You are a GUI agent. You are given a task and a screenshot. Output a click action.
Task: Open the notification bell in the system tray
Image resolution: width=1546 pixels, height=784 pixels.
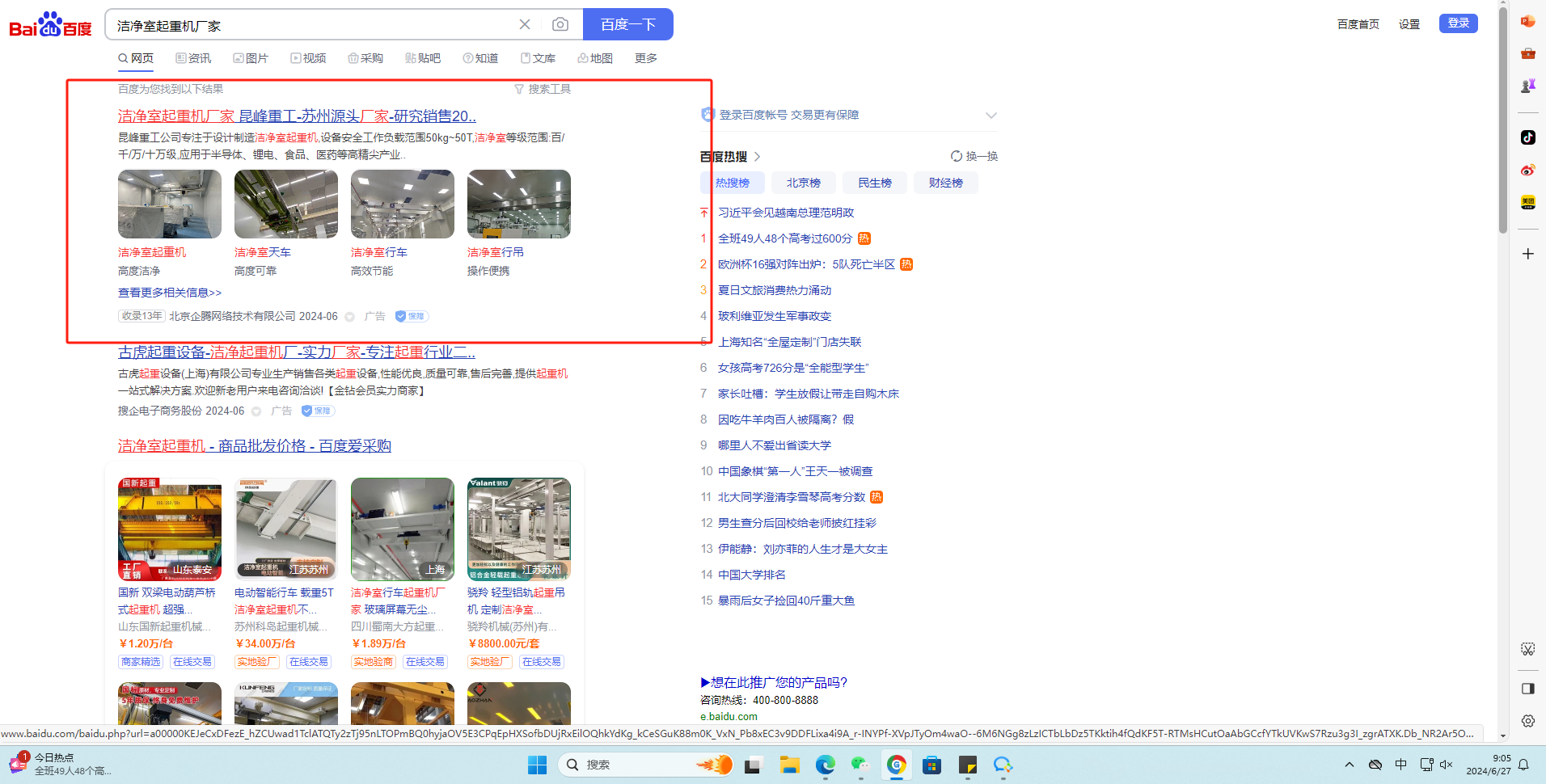[x=1523, y=765]
